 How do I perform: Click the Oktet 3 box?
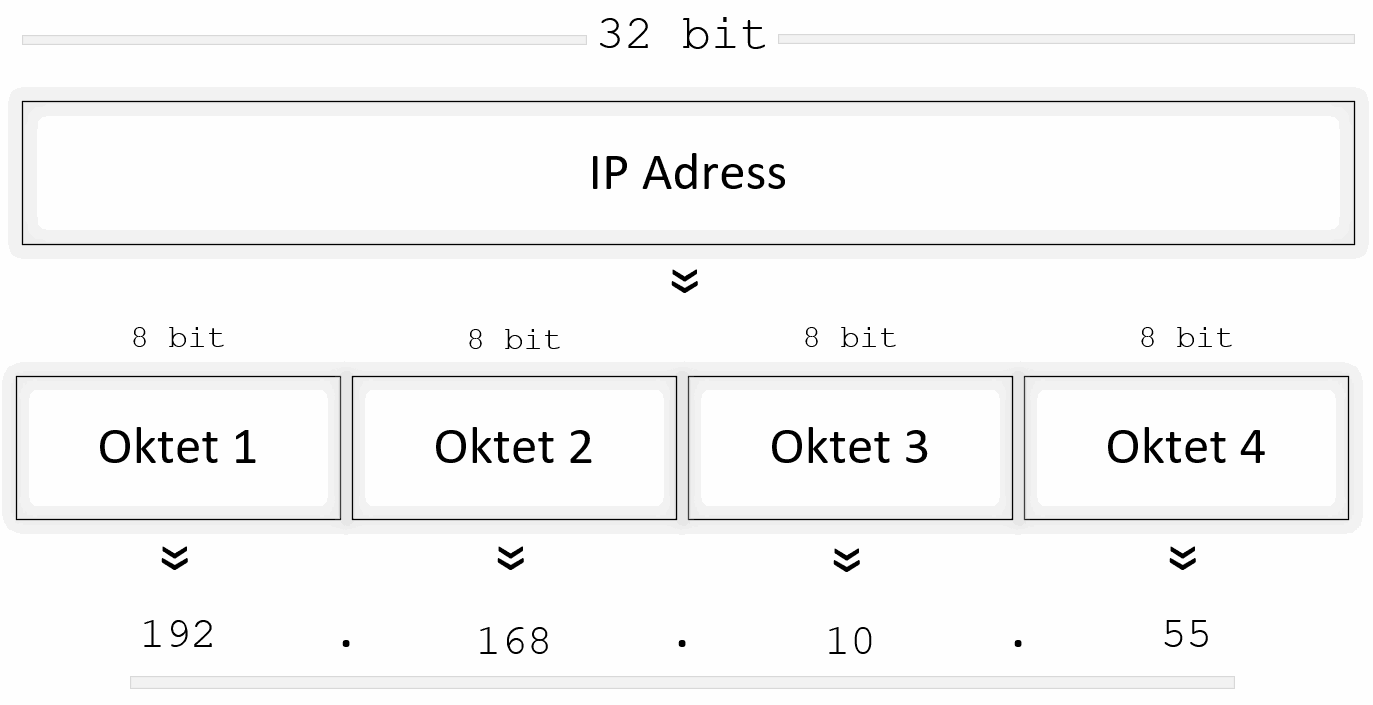(850, 447)
